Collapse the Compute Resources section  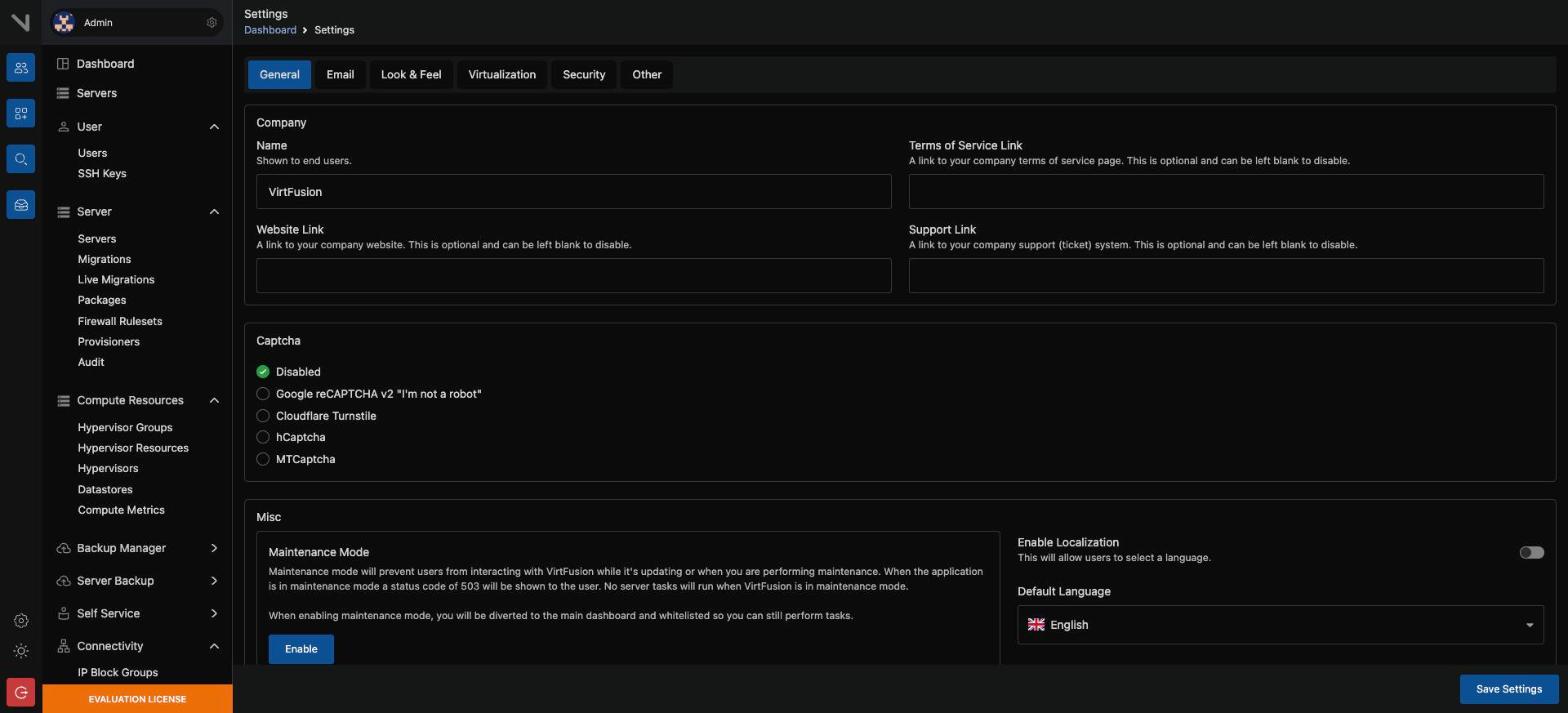point(214,401)
